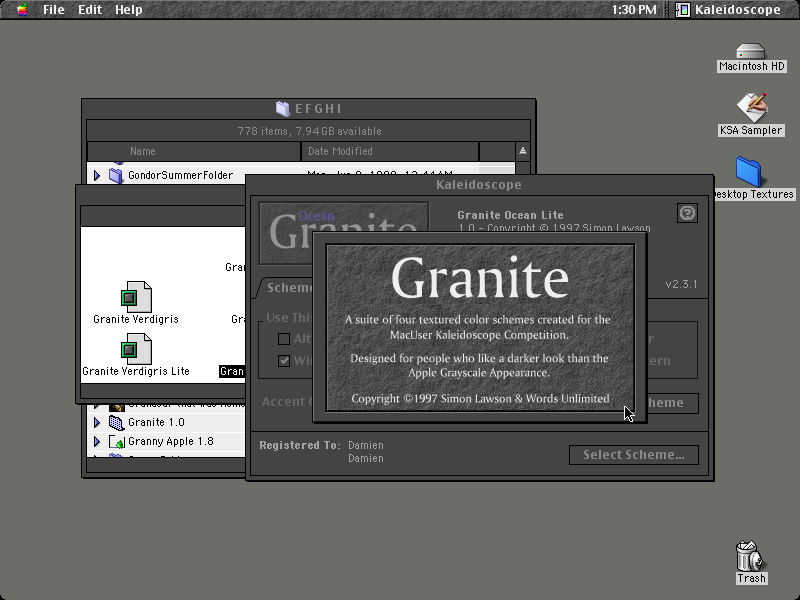Screen dimensions: 800x600
Task: Click the Kaleidoscope window title bar
Action: pos(479,185)
